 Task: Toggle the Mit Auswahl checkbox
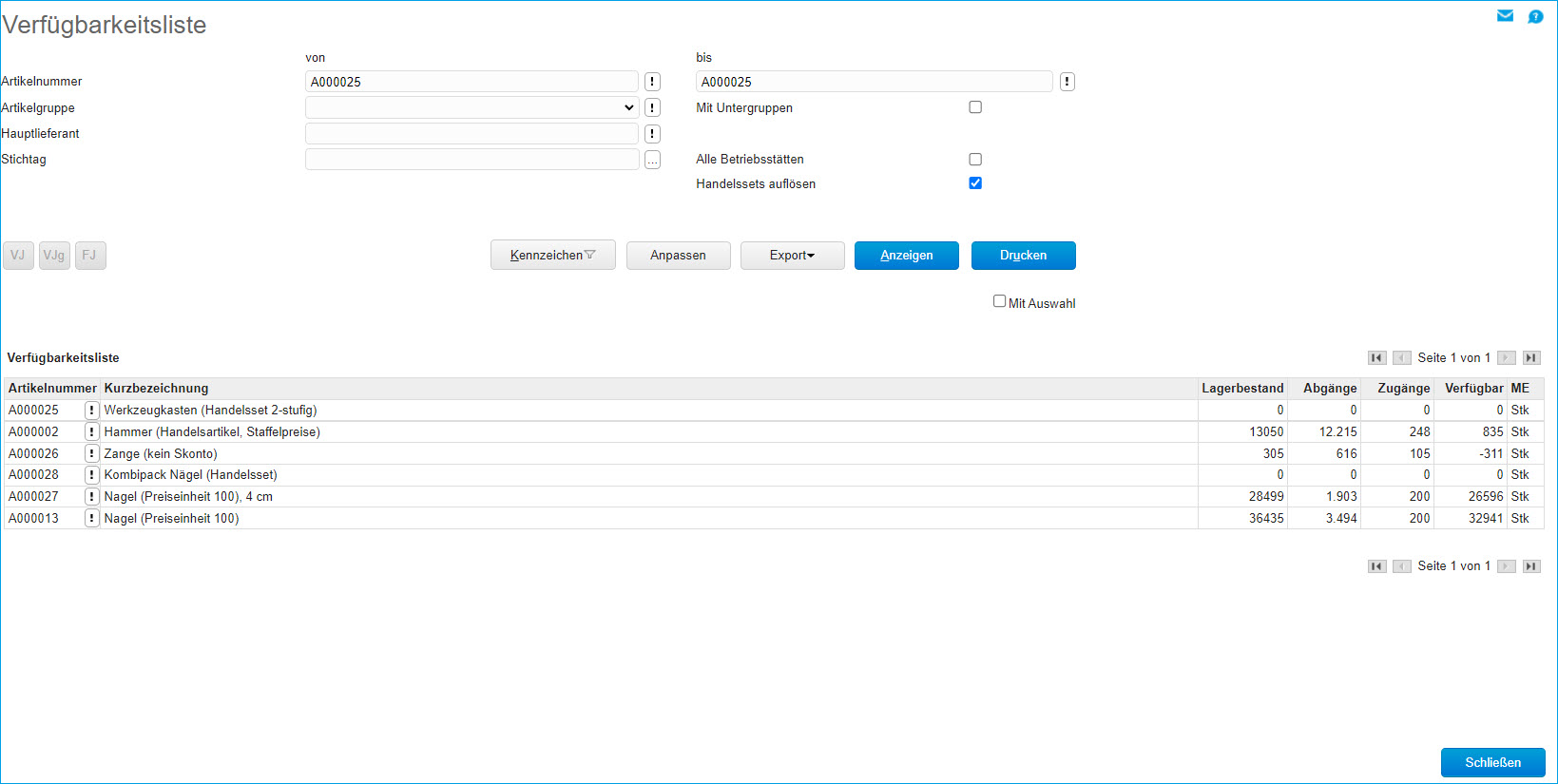click(999, 301)
